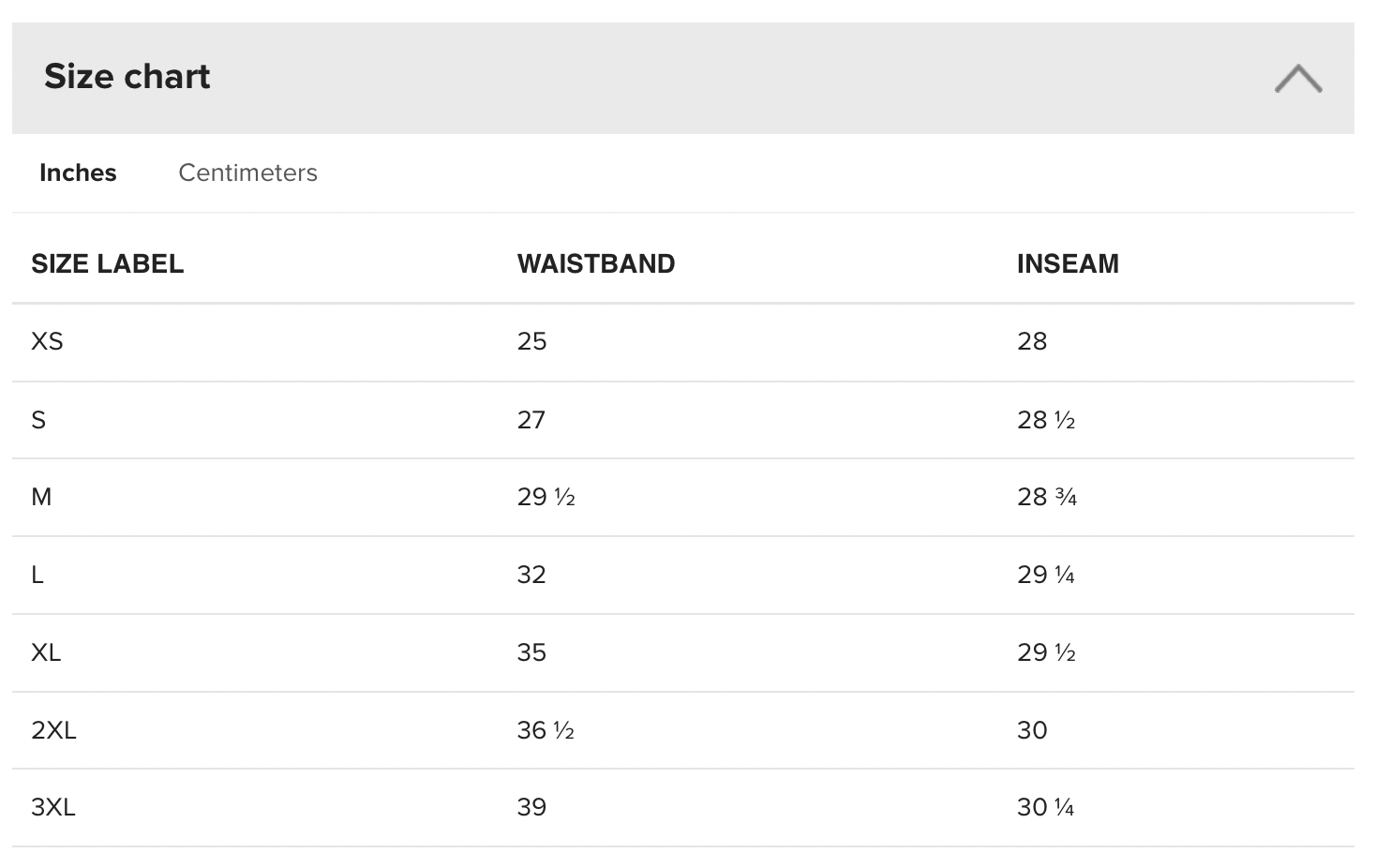1376x868 pixels.
Task: Click inseam value 30 ¼ for 3XL
Action: pyautogui.click(x=1045, y=808)
